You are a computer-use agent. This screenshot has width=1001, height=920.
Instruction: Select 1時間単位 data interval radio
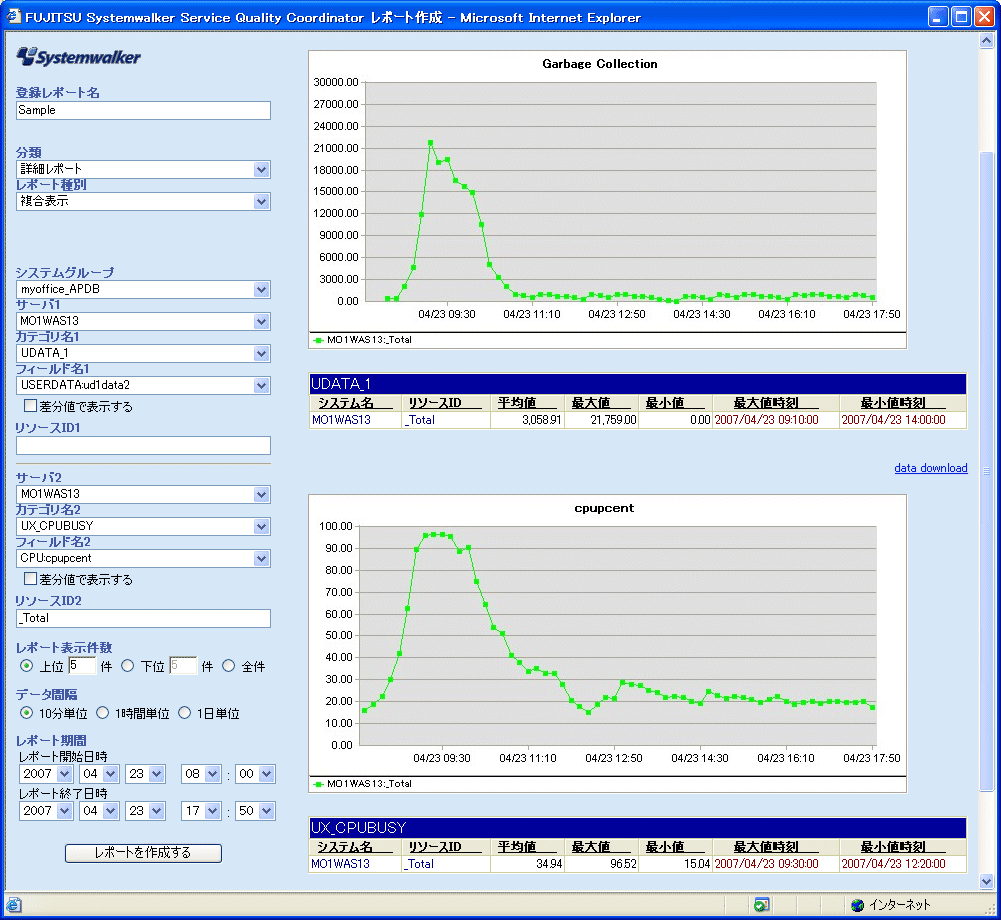(x=102, y=713)
